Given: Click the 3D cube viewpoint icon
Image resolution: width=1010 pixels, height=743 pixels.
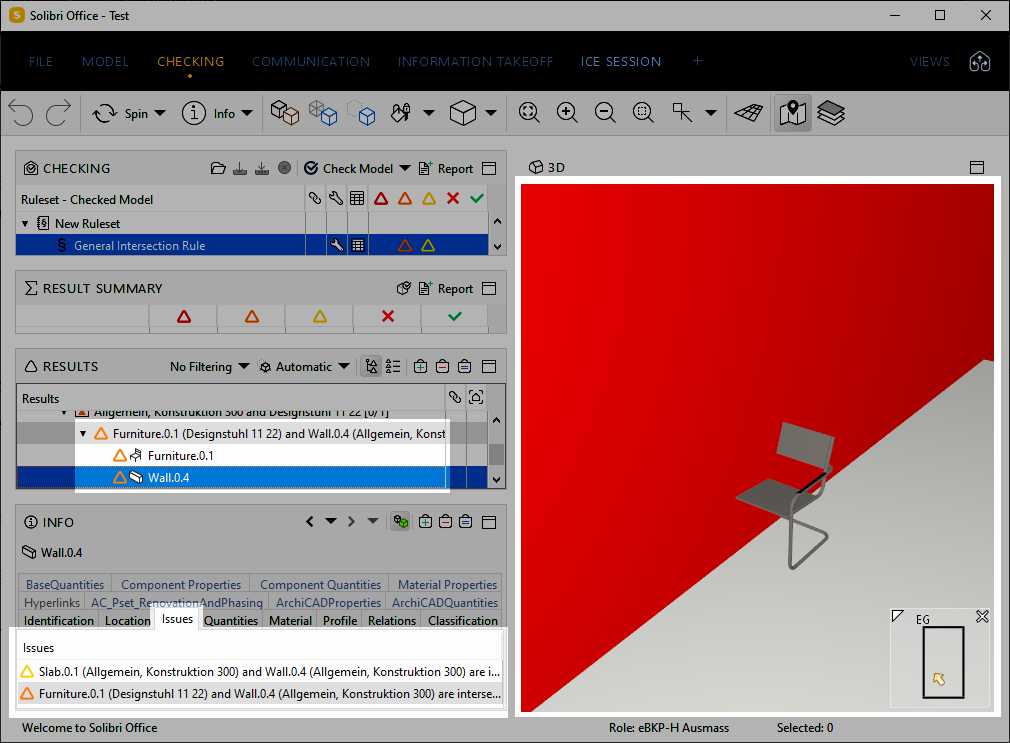Looking at the screenshot, I should 462,113.
